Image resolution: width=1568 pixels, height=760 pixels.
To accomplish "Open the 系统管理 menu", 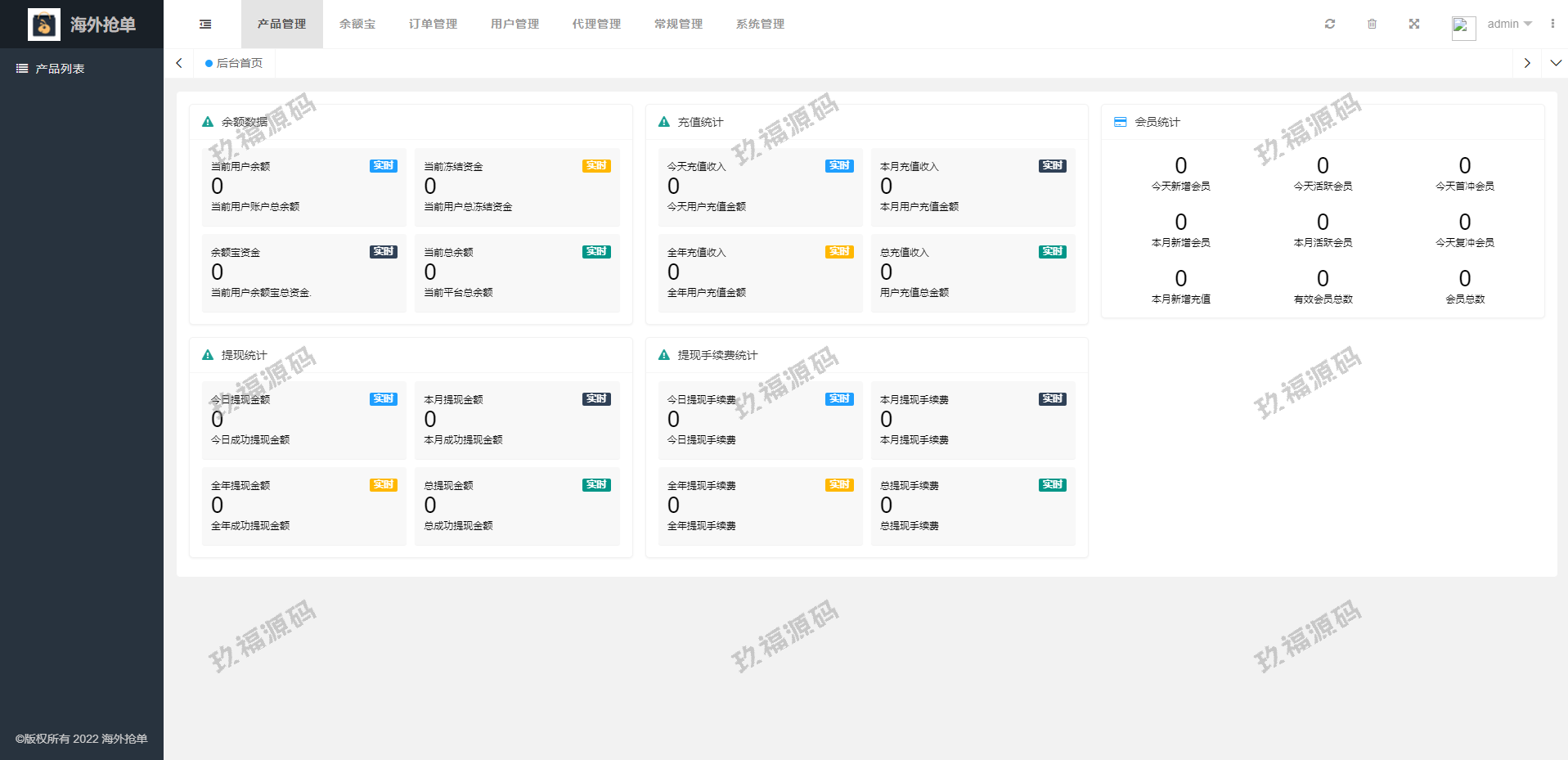I will [x=760, y=24].
